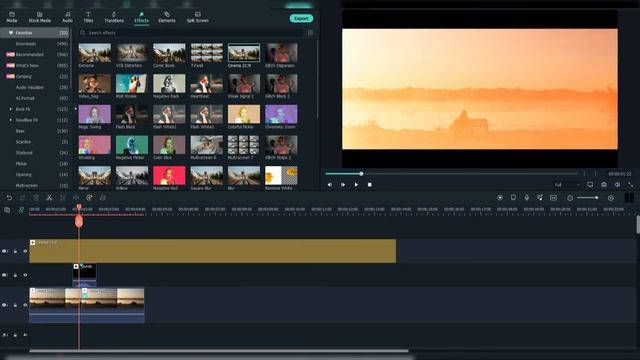The image size is (640, 360).
Task: Select the Negative Red effect thumbnail
Action: pyautogui.click(x=169, y=176)
